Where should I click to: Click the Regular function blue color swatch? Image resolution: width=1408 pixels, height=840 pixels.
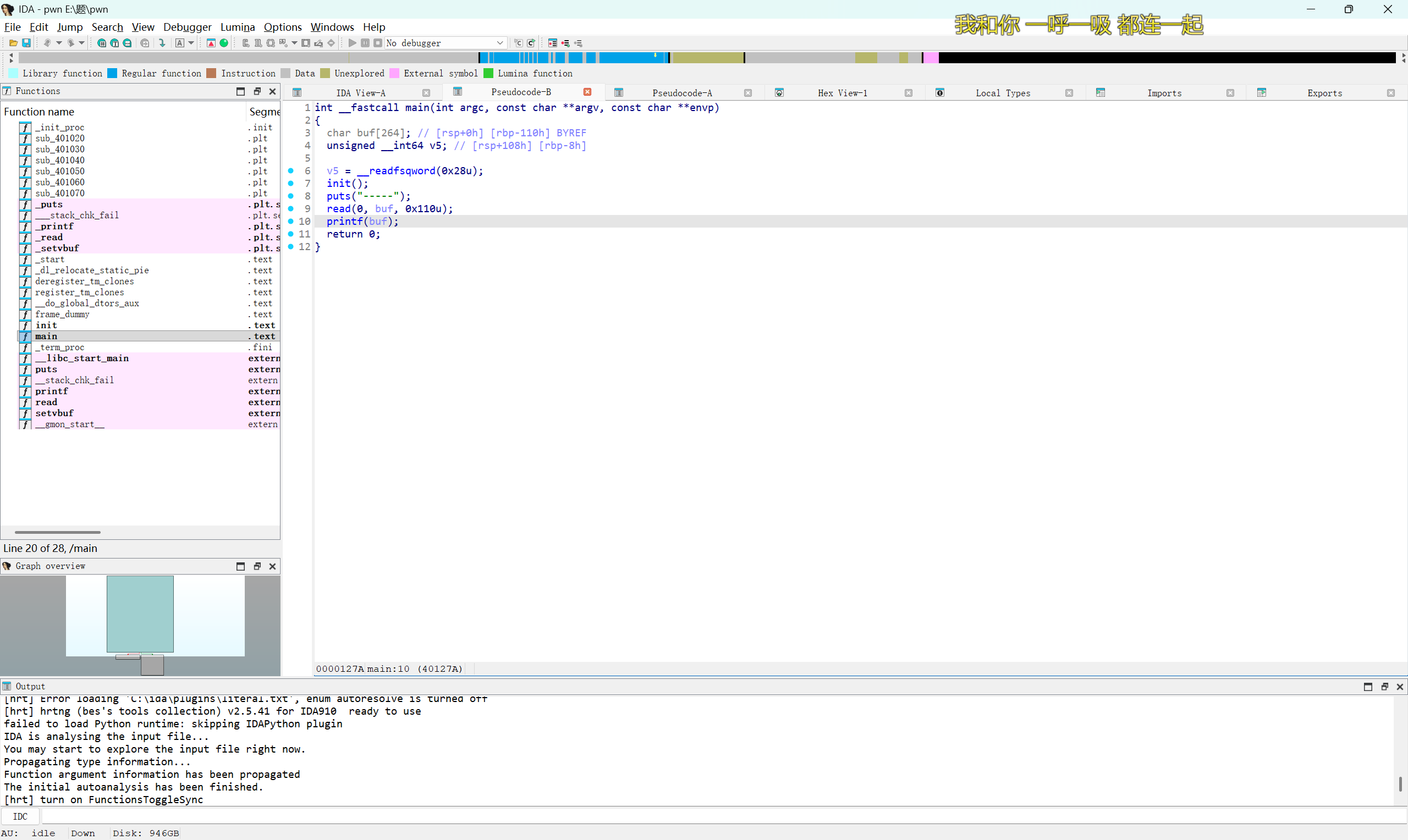click(x=112, y=74)
